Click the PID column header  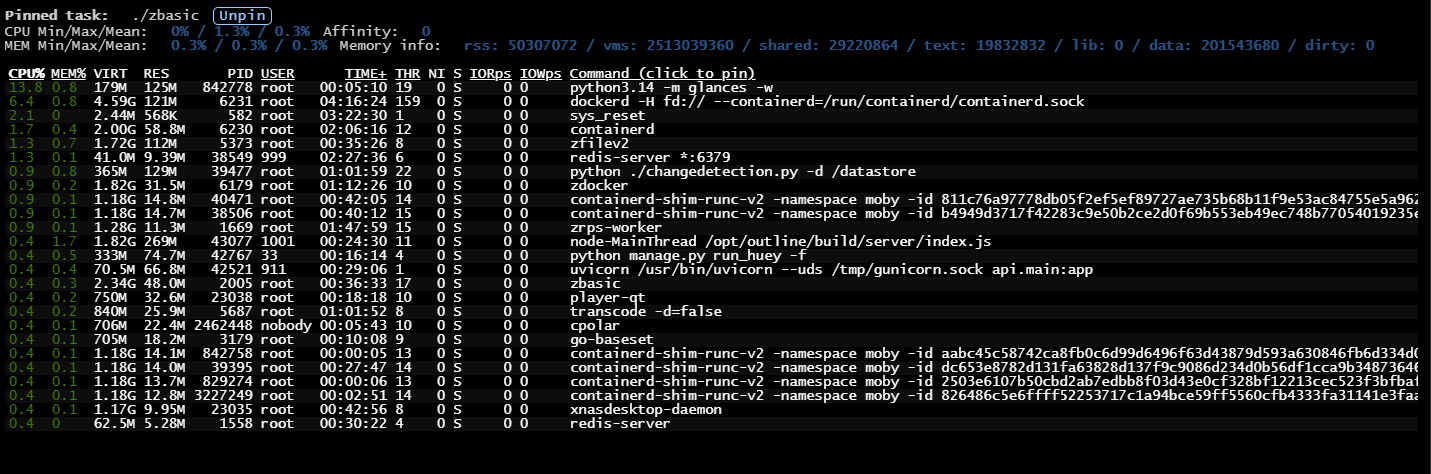(x=240, y=73)
